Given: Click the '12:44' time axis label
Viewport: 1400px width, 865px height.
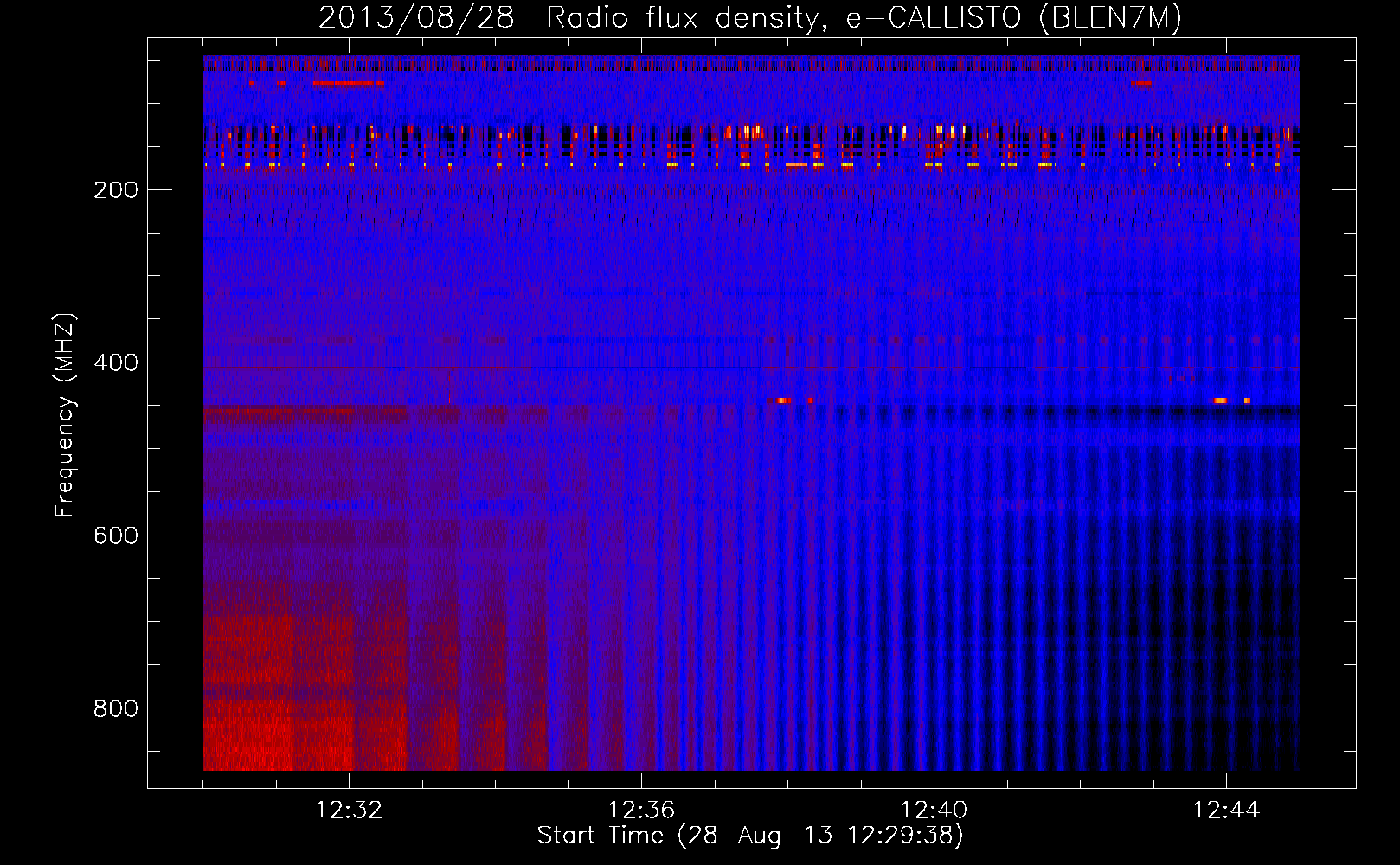Looking at the screenshot, I should pos(1226,811).
